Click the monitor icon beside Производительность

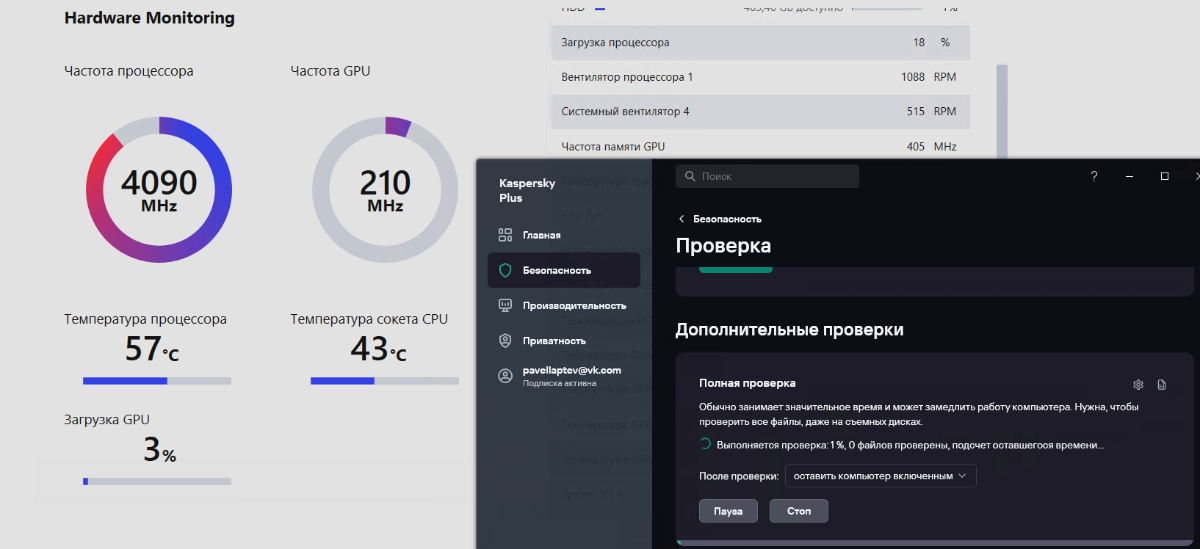pyautogui.click(x=505, y=305)
